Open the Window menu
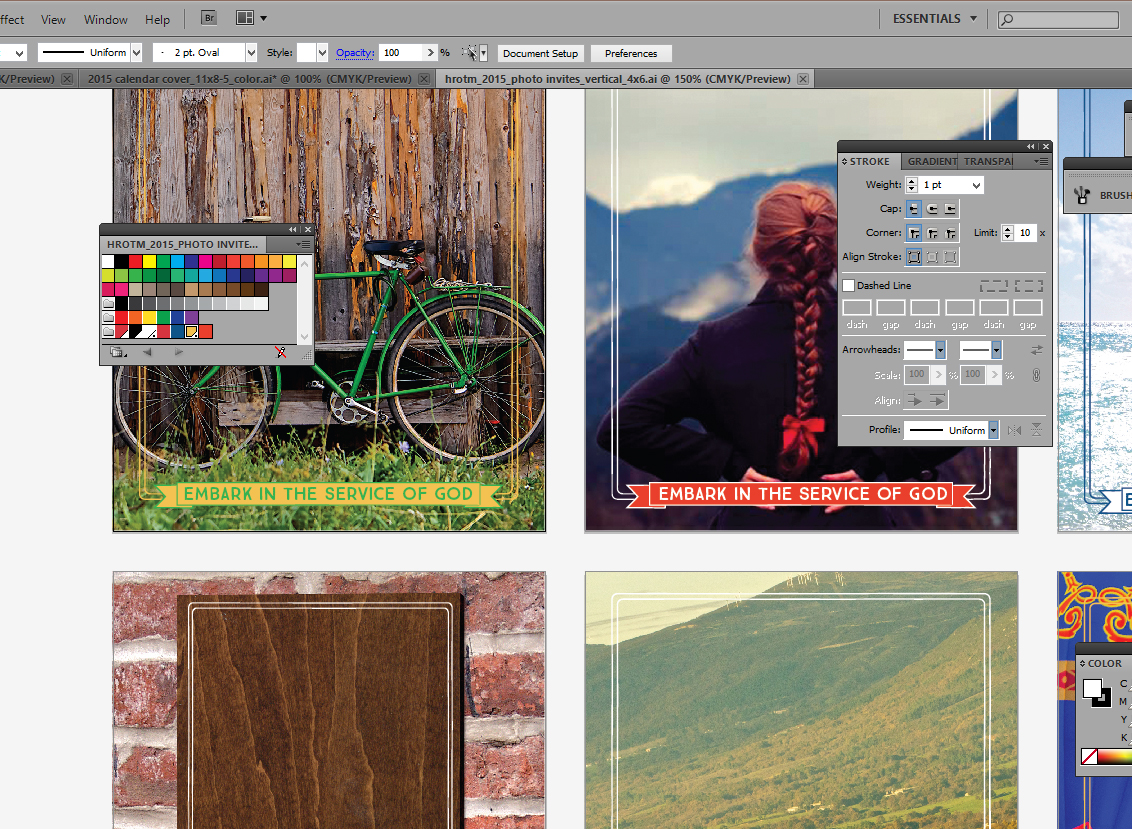 click(x=105, y=19)
